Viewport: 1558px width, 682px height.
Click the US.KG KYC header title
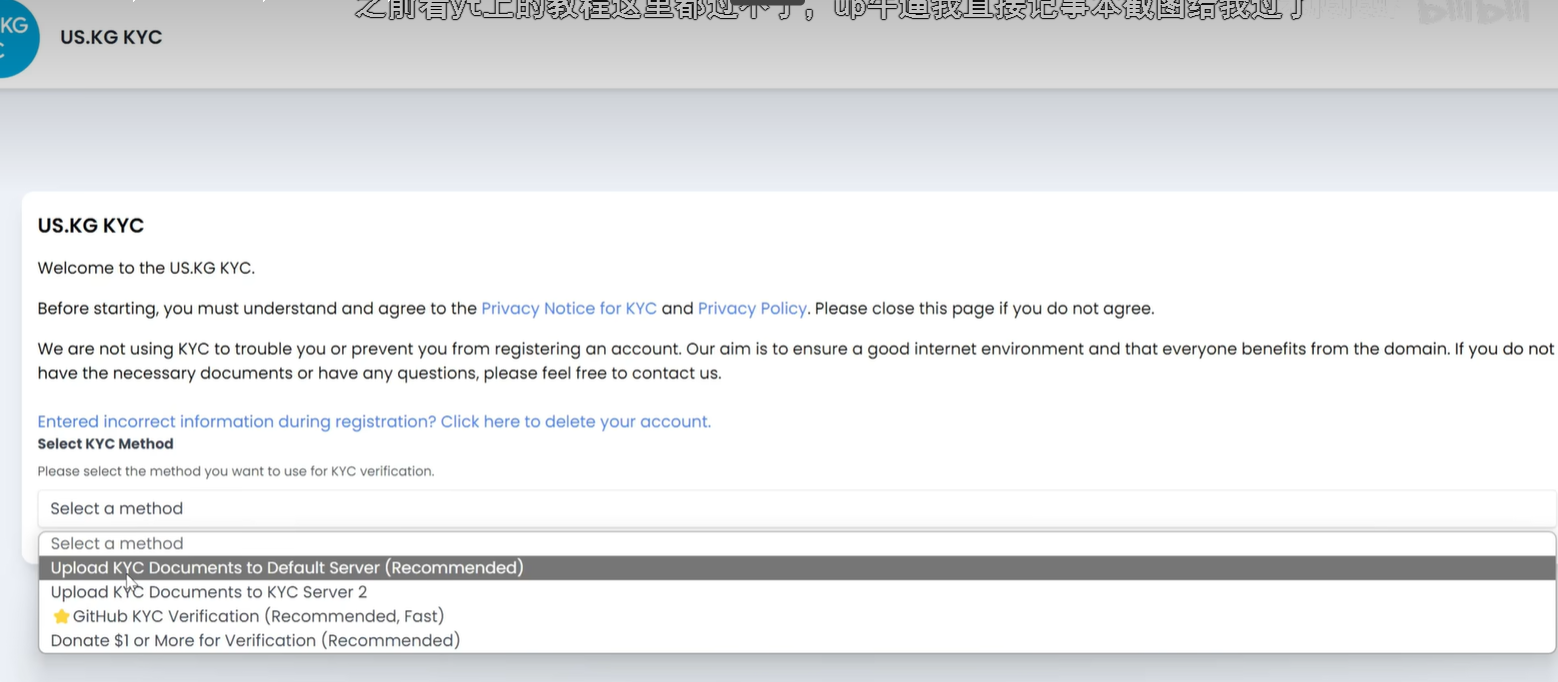[x=111, y=37]
